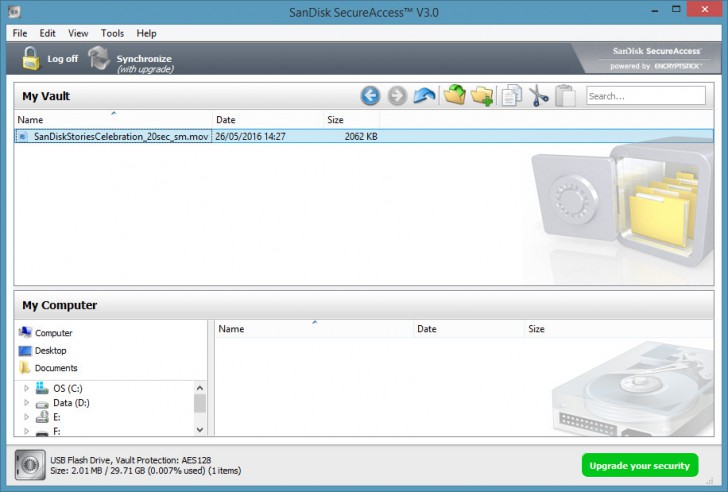
Task: Expand the OS (C:) tree node
Action: 26,388
